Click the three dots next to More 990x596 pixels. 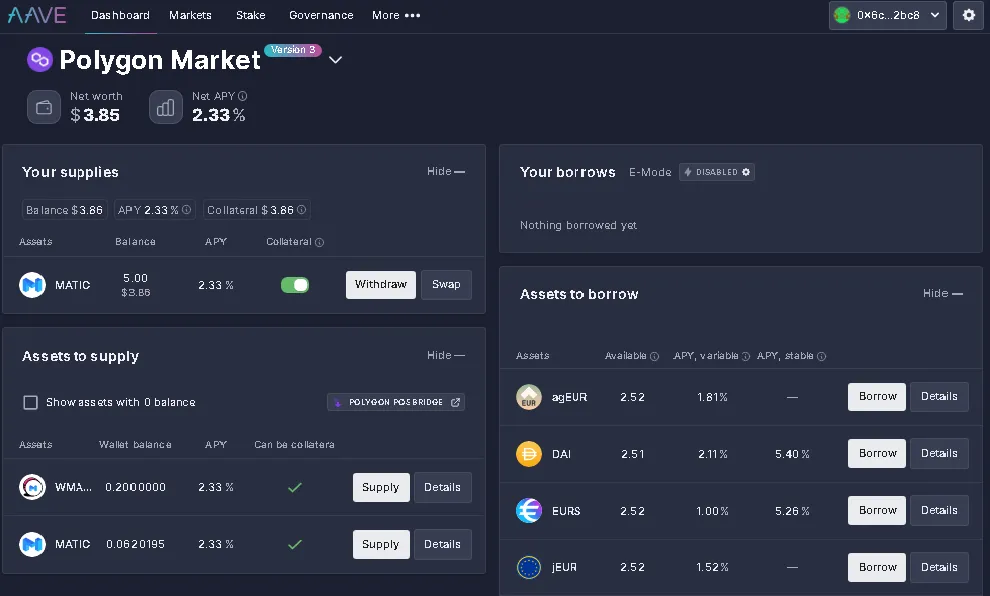[412, 15]
